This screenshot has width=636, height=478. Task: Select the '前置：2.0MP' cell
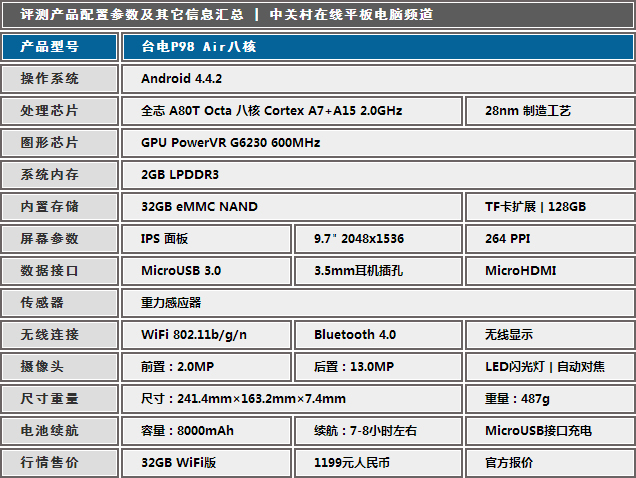[206, 368]
